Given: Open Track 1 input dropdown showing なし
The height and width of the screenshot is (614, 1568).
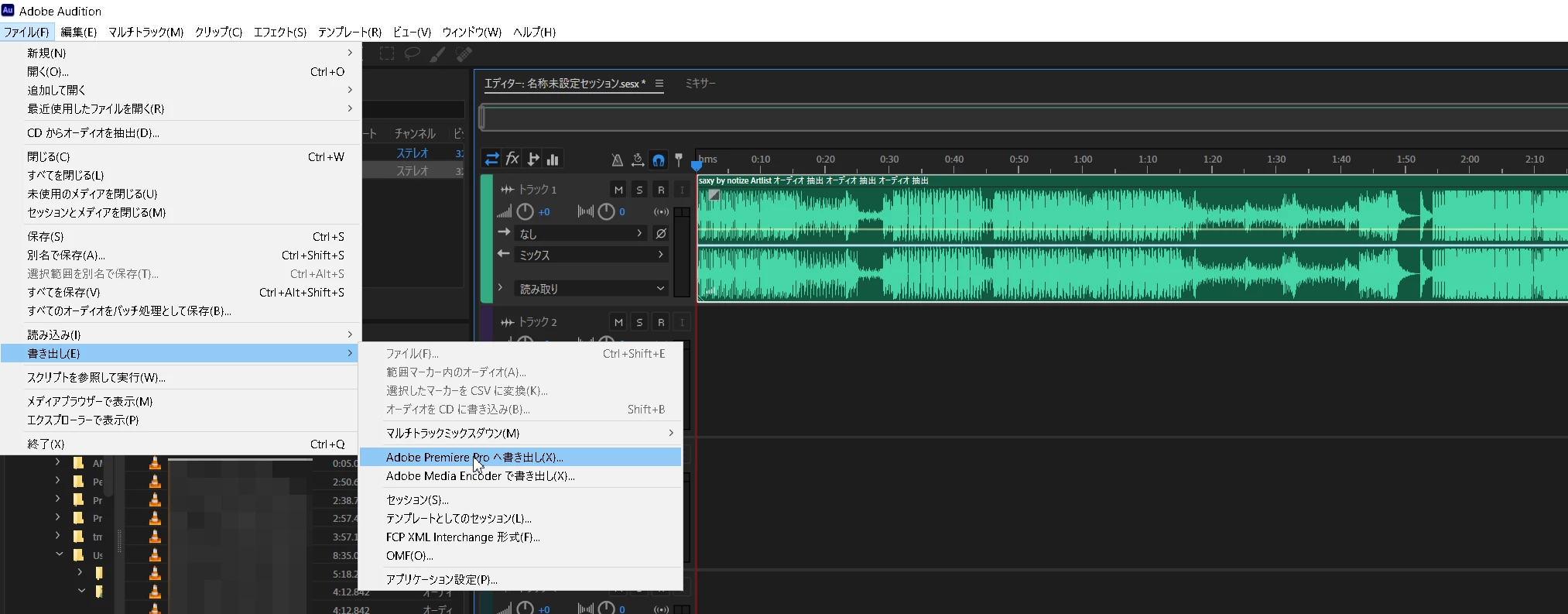Looking at the screenshot, I should pyautogui.click(x=580, y=234).
